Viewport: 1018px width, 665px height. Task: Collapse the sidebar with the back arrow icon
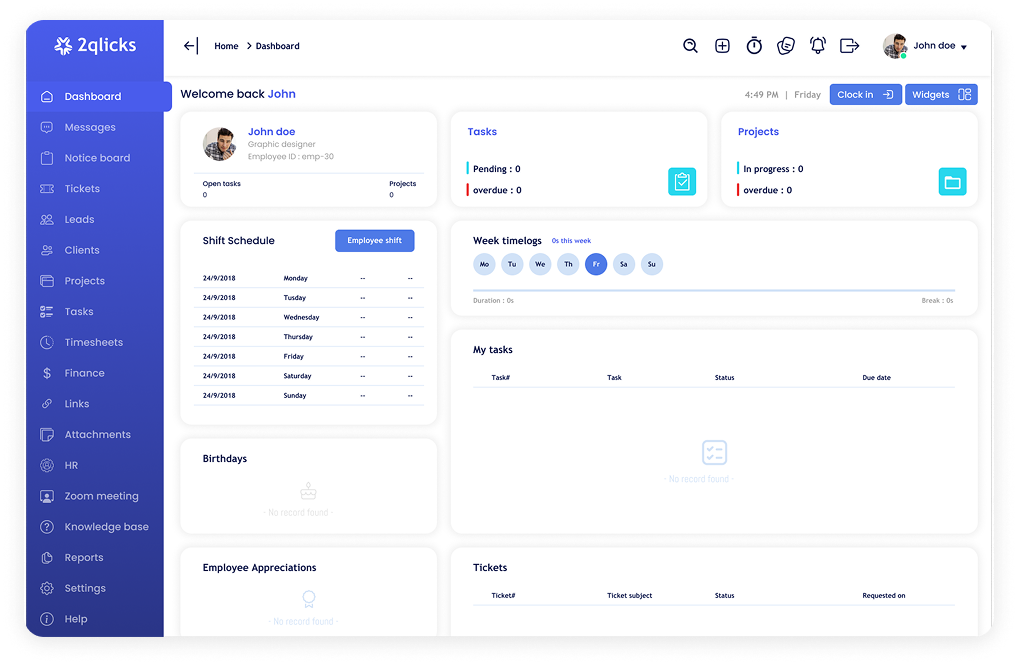(190, 45)
